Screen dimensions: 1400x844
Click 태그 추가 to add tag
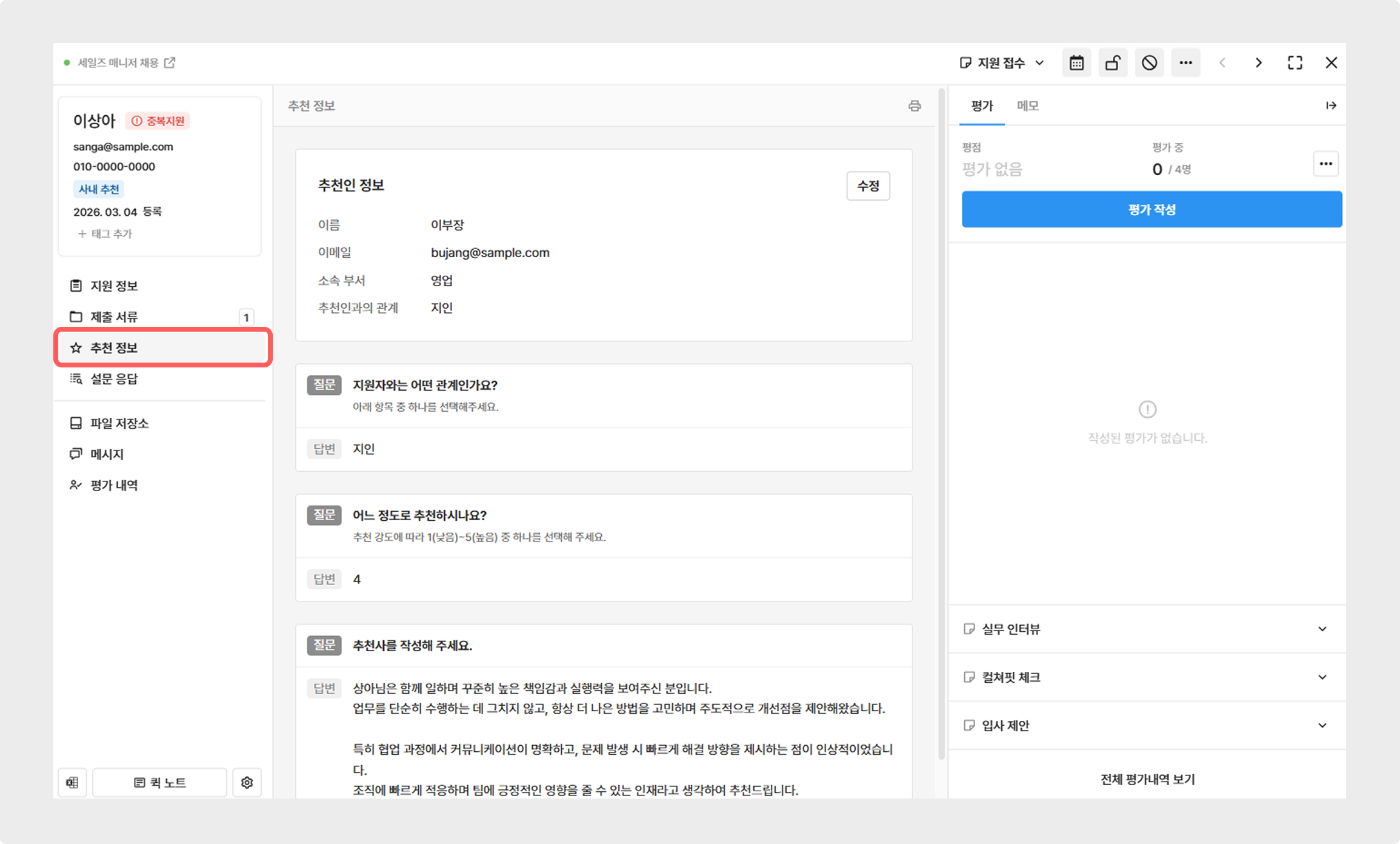(x=105, y=234)
